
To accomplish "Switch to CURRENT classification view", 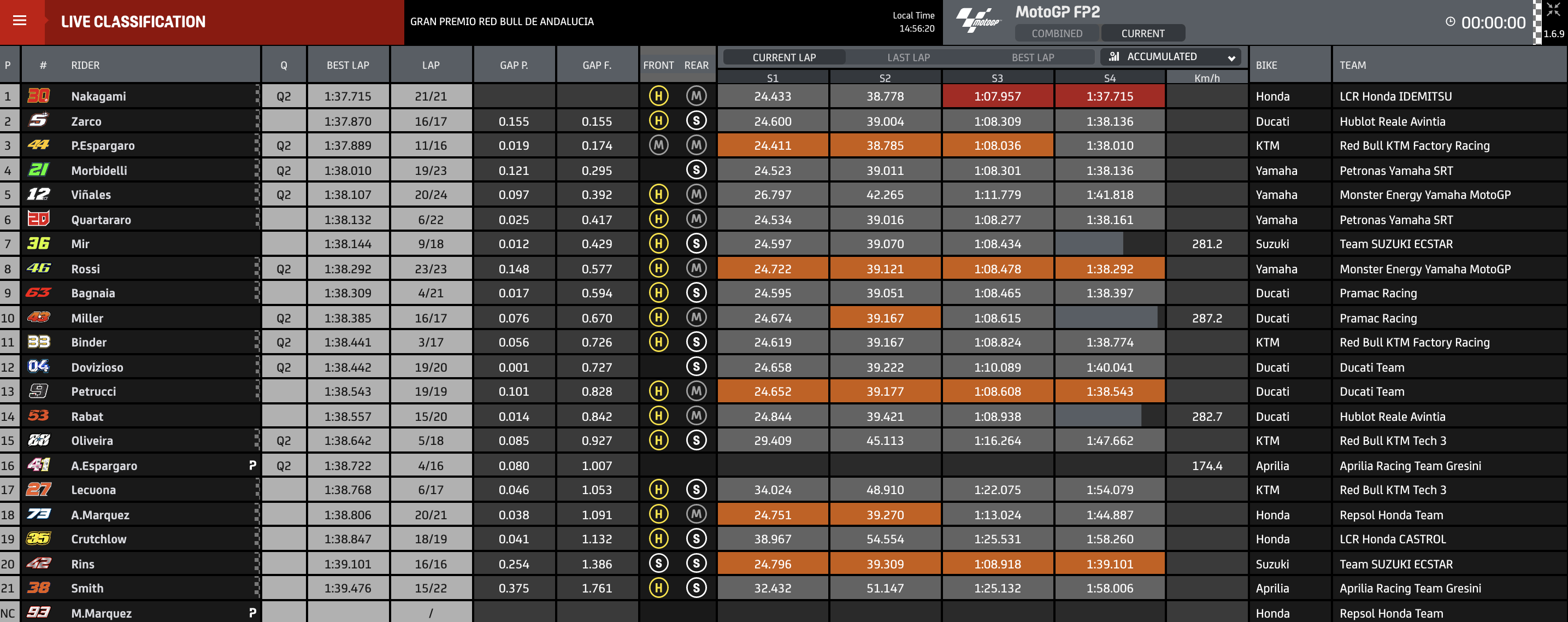I will [1142, 33].
